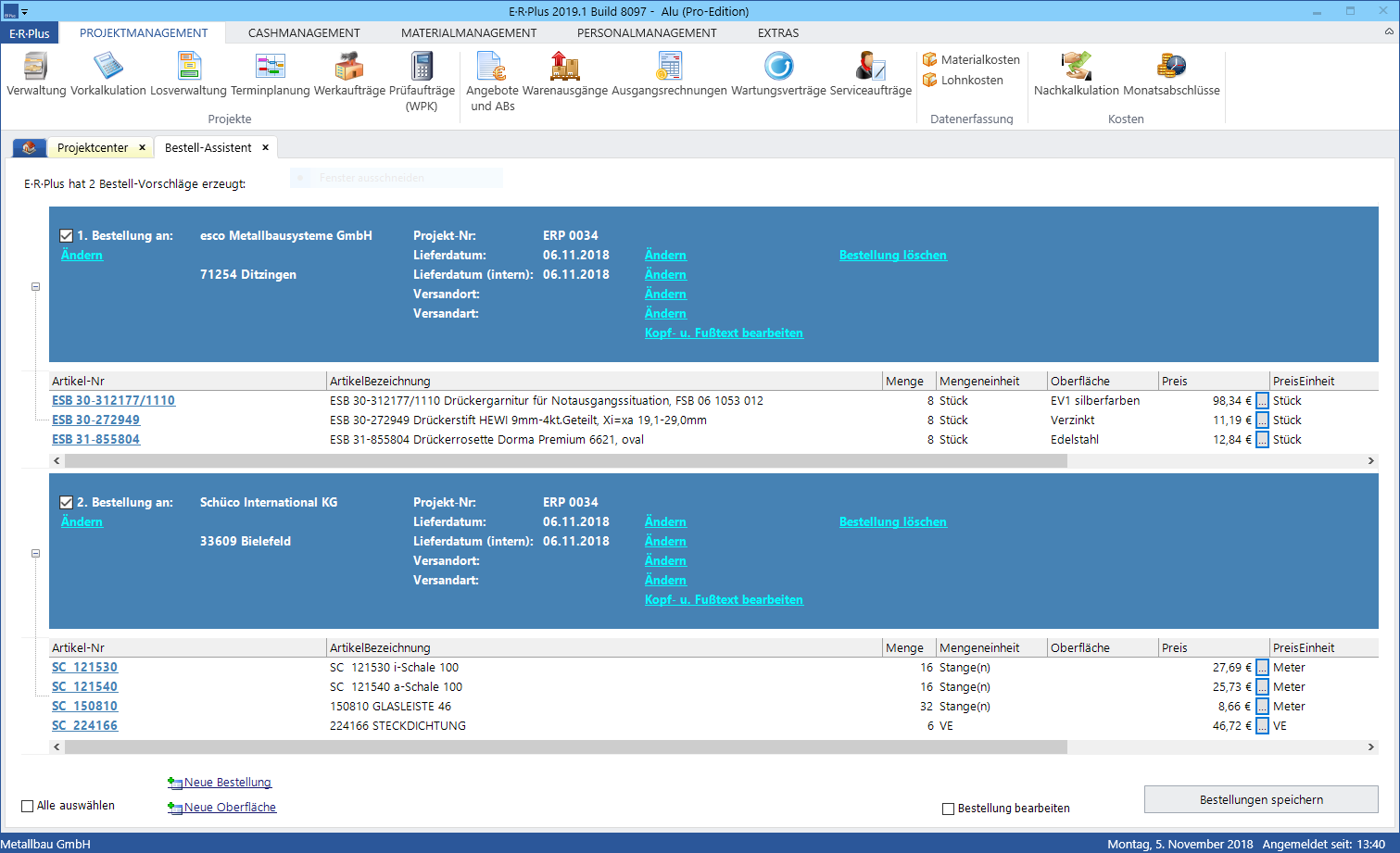Open price details for SC 121530
This screenshot has width=1400, height=853.
point(1262,668)
